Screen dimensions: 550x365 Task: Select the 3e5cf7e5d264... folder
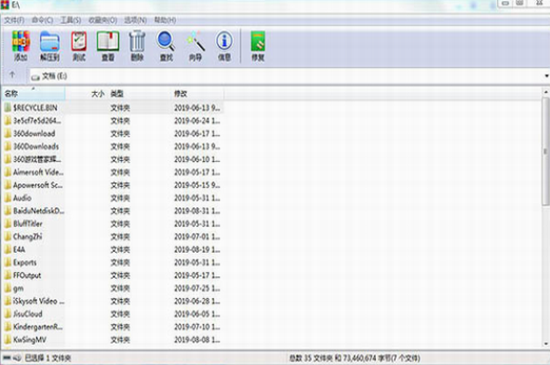37,121
